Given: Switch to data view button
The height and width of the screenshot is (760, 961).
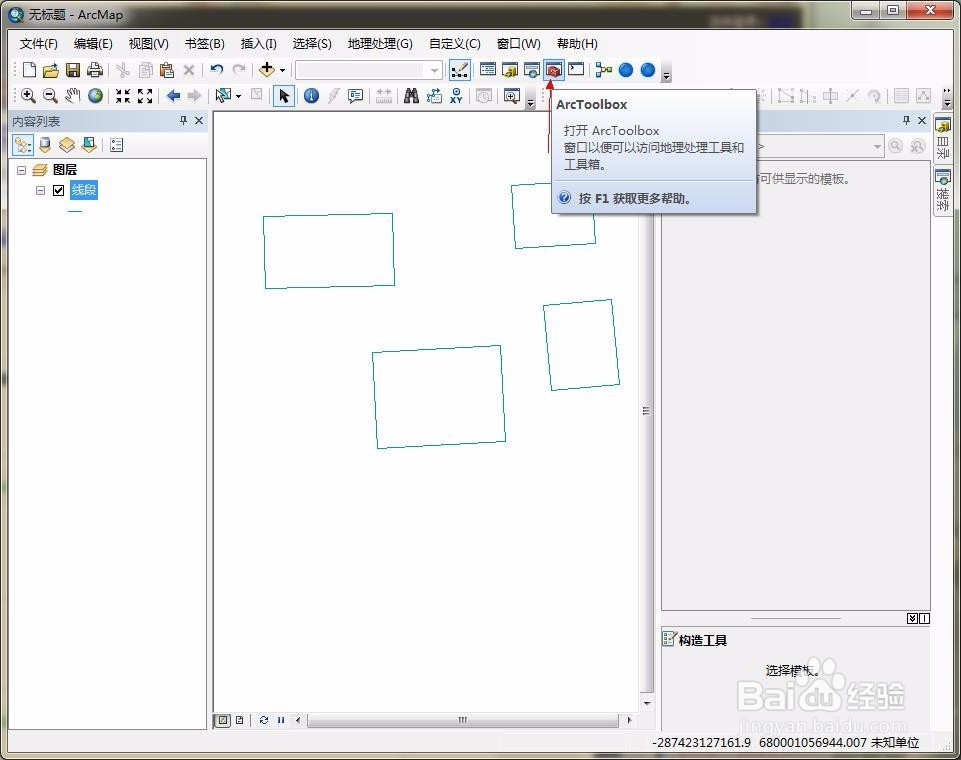Looking at the screenshot, I should click(x=223, y=720).
